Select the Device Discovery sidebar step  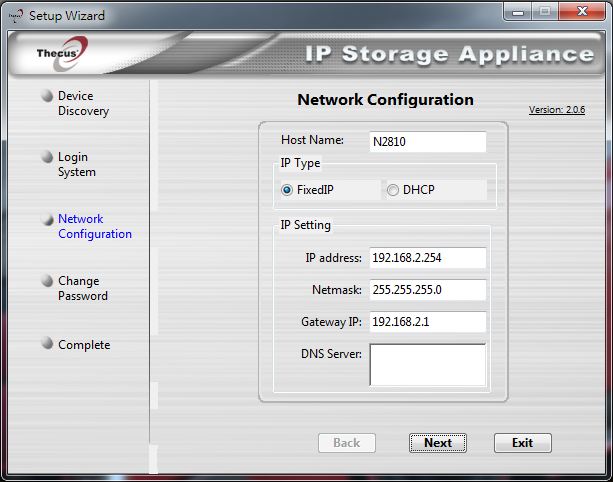pyautogui.click(x=83, y=103)
